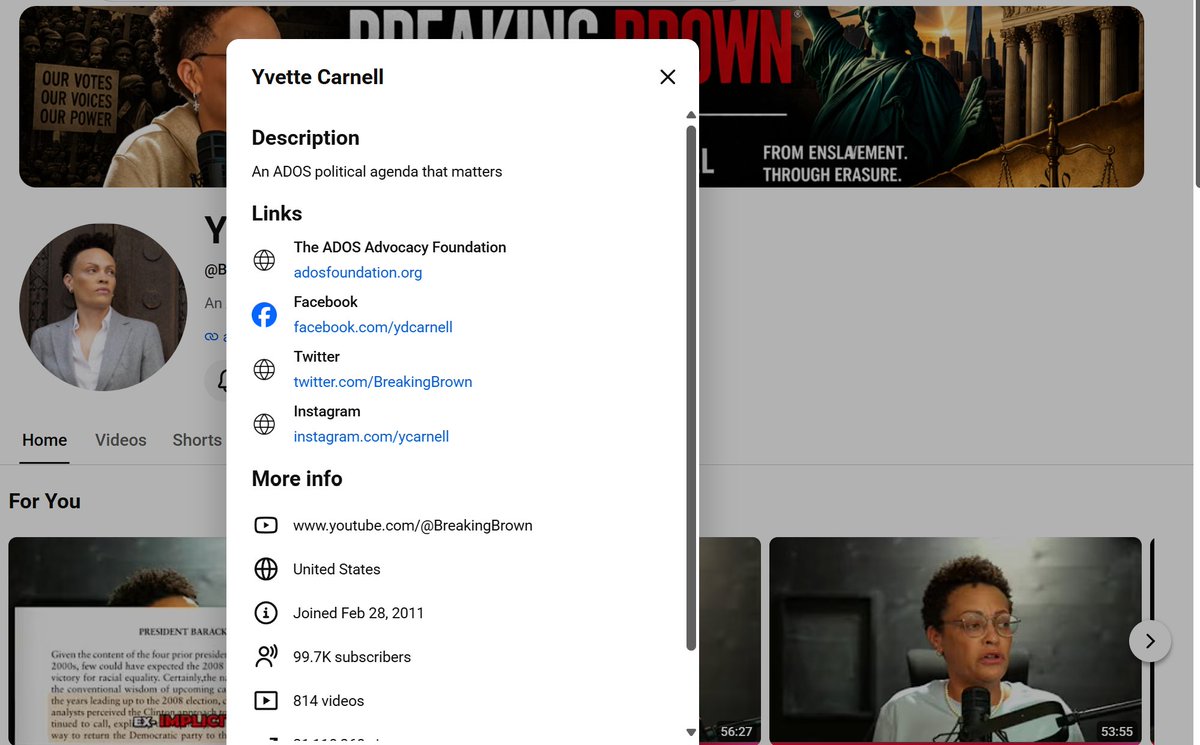1200x745 pixels.
Task: Click the Yvette Carnell dialog title
Action: (x=318, y=77)
